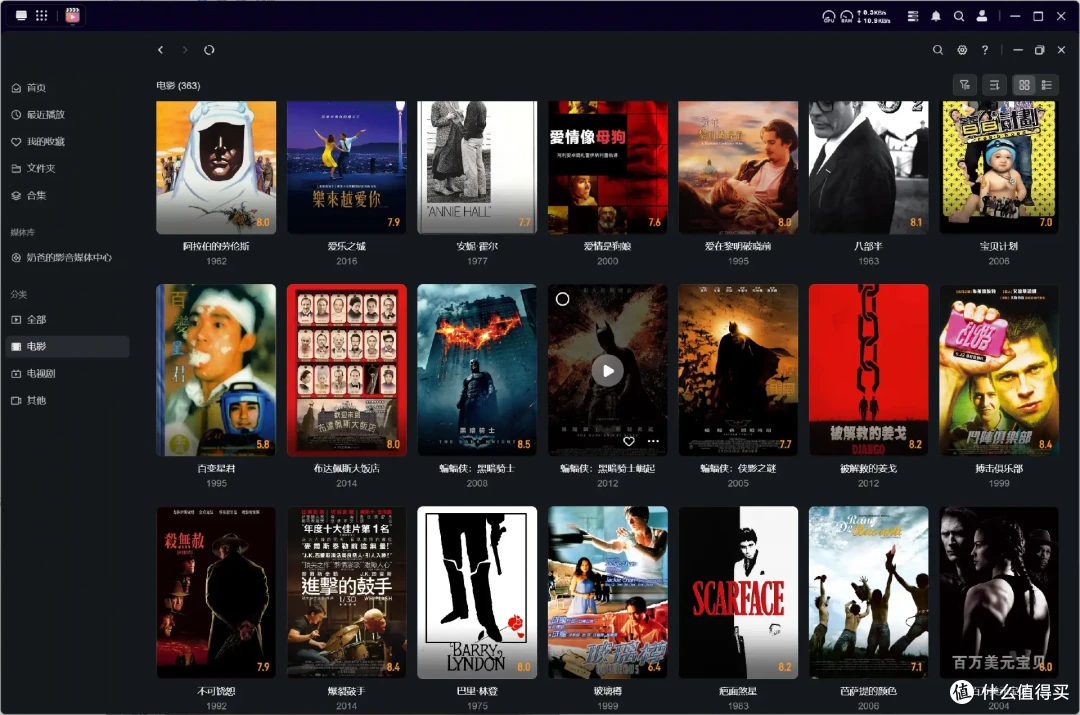Open the media app settings gear

pos(962,50)
